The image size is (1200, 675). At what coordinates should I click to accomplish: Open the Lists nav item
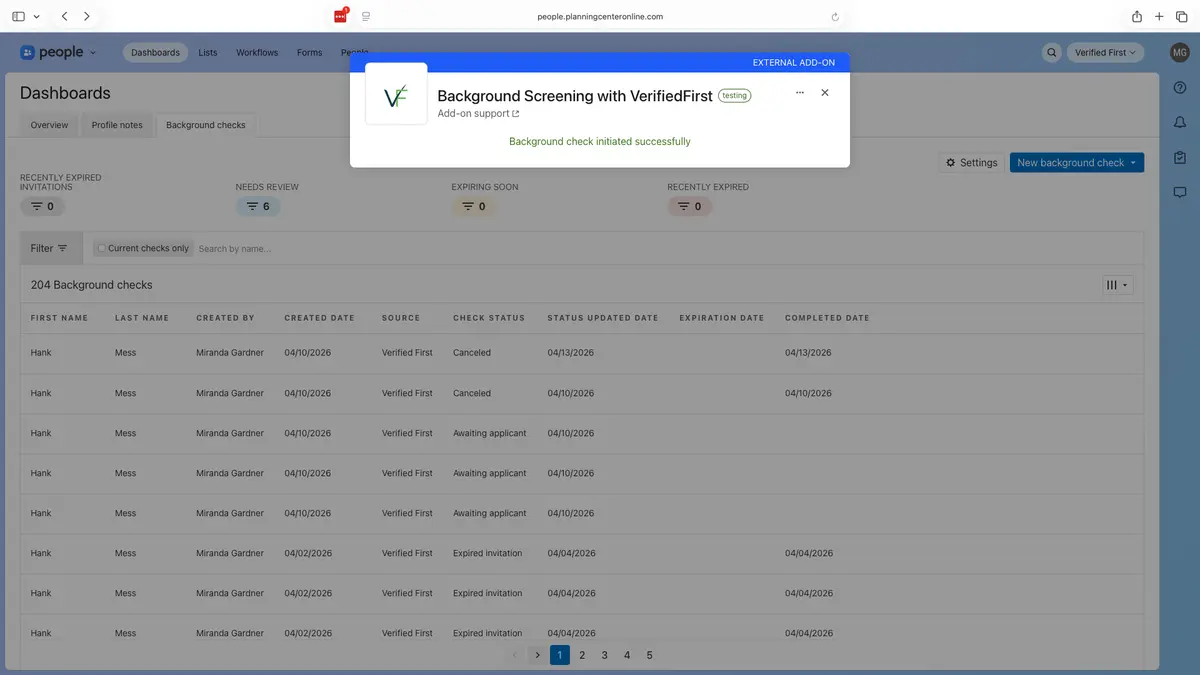click(208, 53)
